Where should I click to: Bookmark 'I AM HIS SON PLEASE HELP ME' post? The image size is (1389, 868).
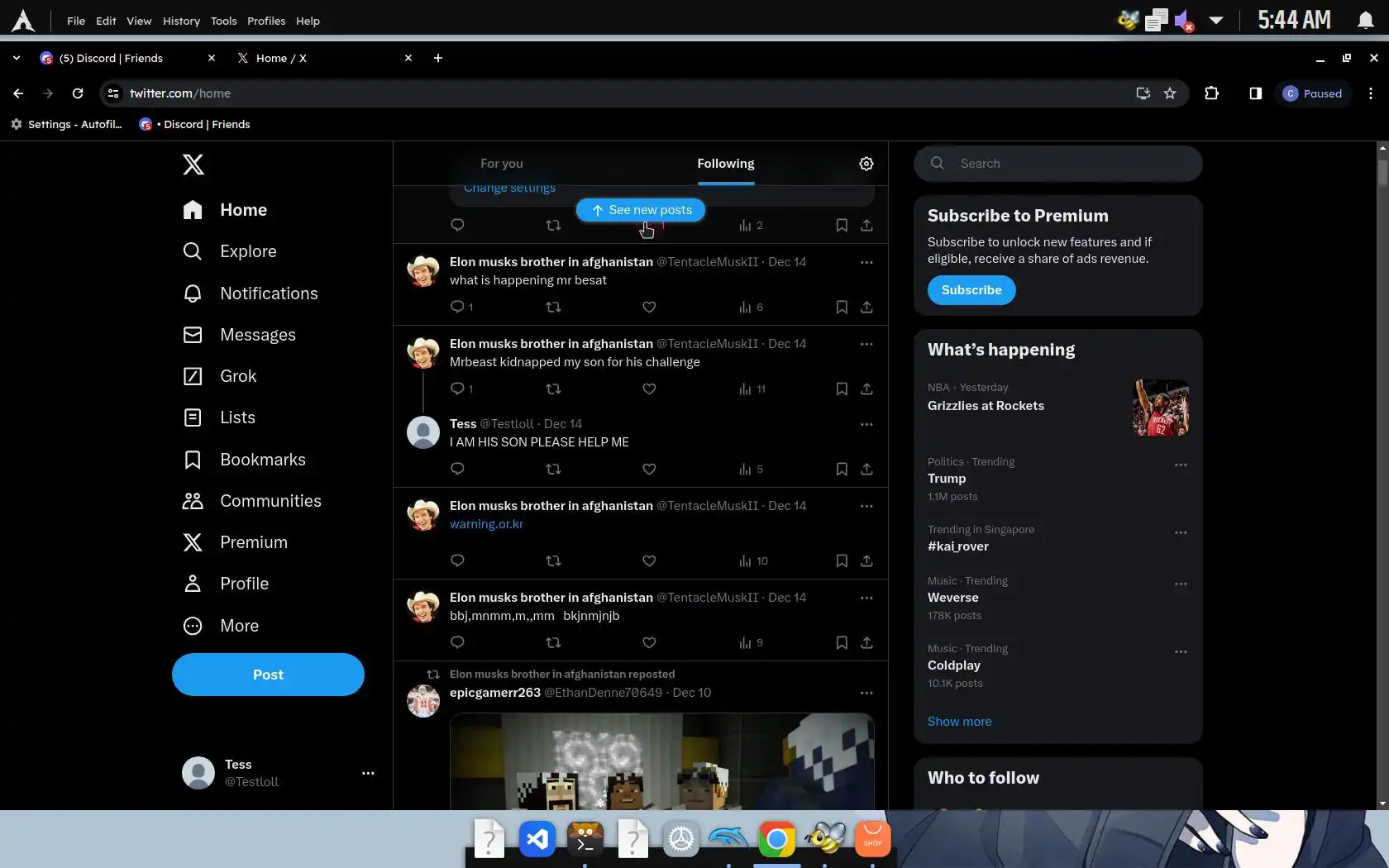[842, 469]
